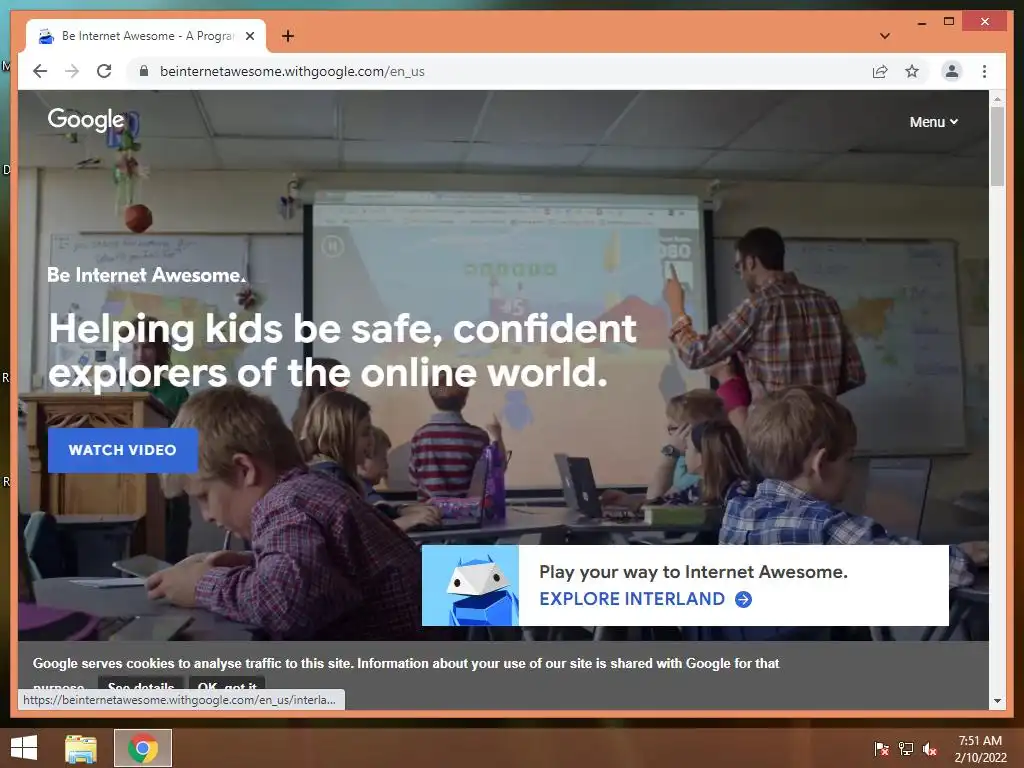Share this page via the share icon
The width and height of the screenshot is (1024, 768).
[x=880, y=71]
